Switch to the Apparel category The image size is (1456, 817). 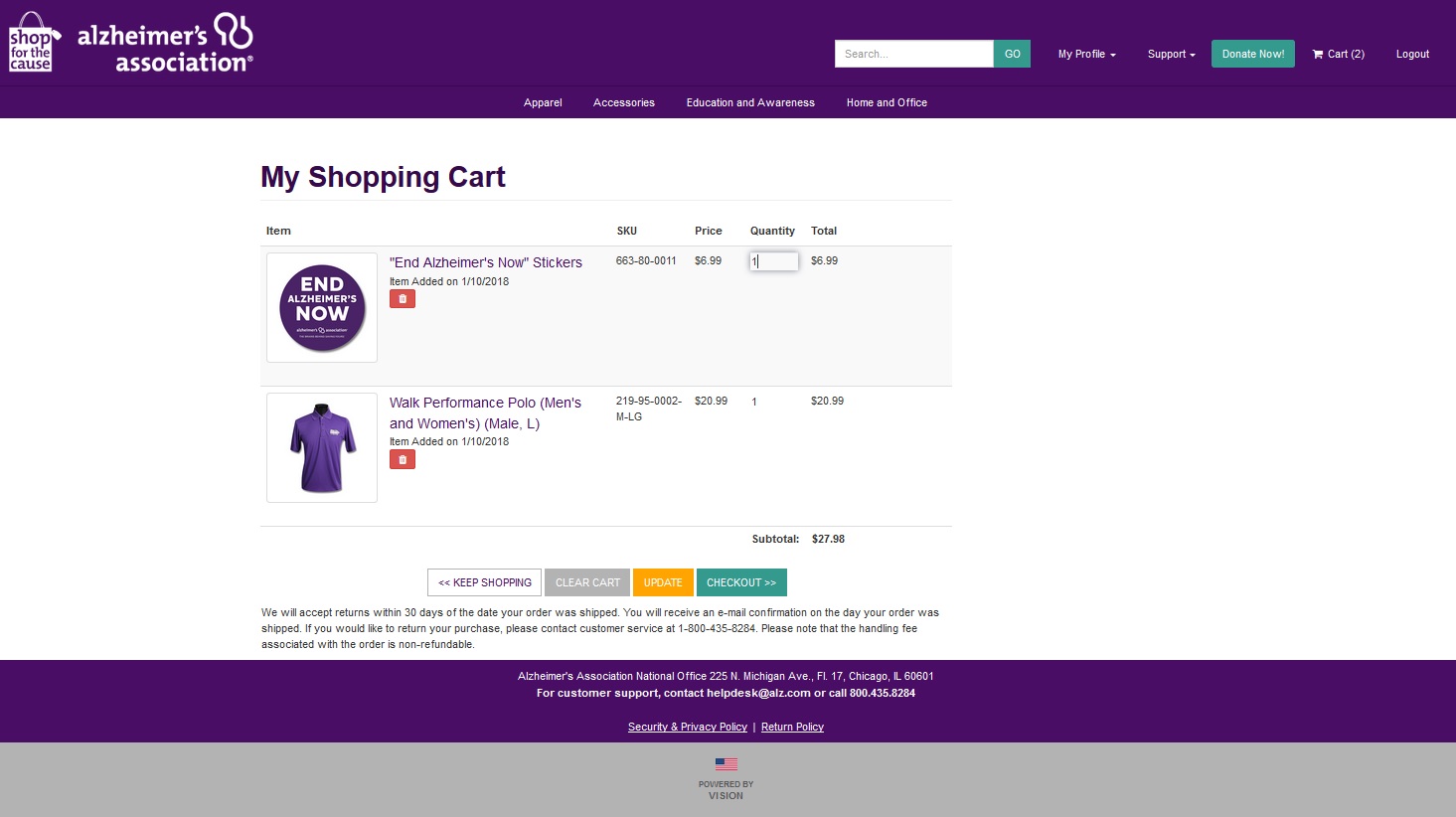click(x=542, y=102)
